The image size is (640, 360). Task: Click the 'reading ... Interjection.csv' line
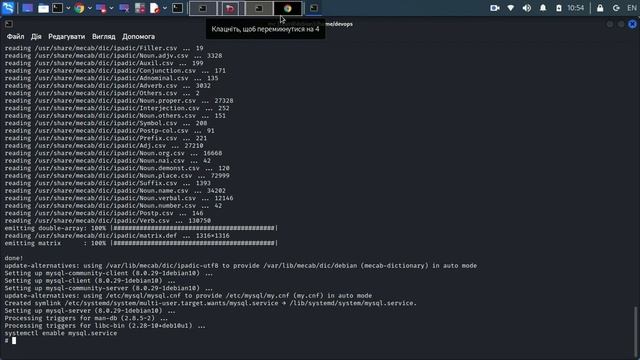[x=117, y=108]
